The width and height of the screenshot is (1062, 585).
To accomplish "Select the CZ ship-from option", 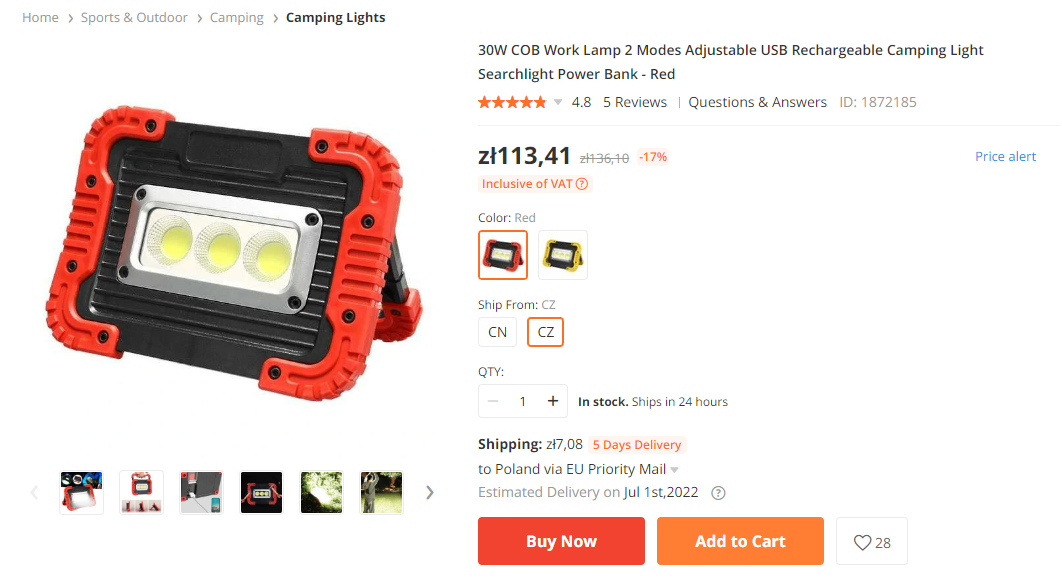I will [x=545, y=332].
